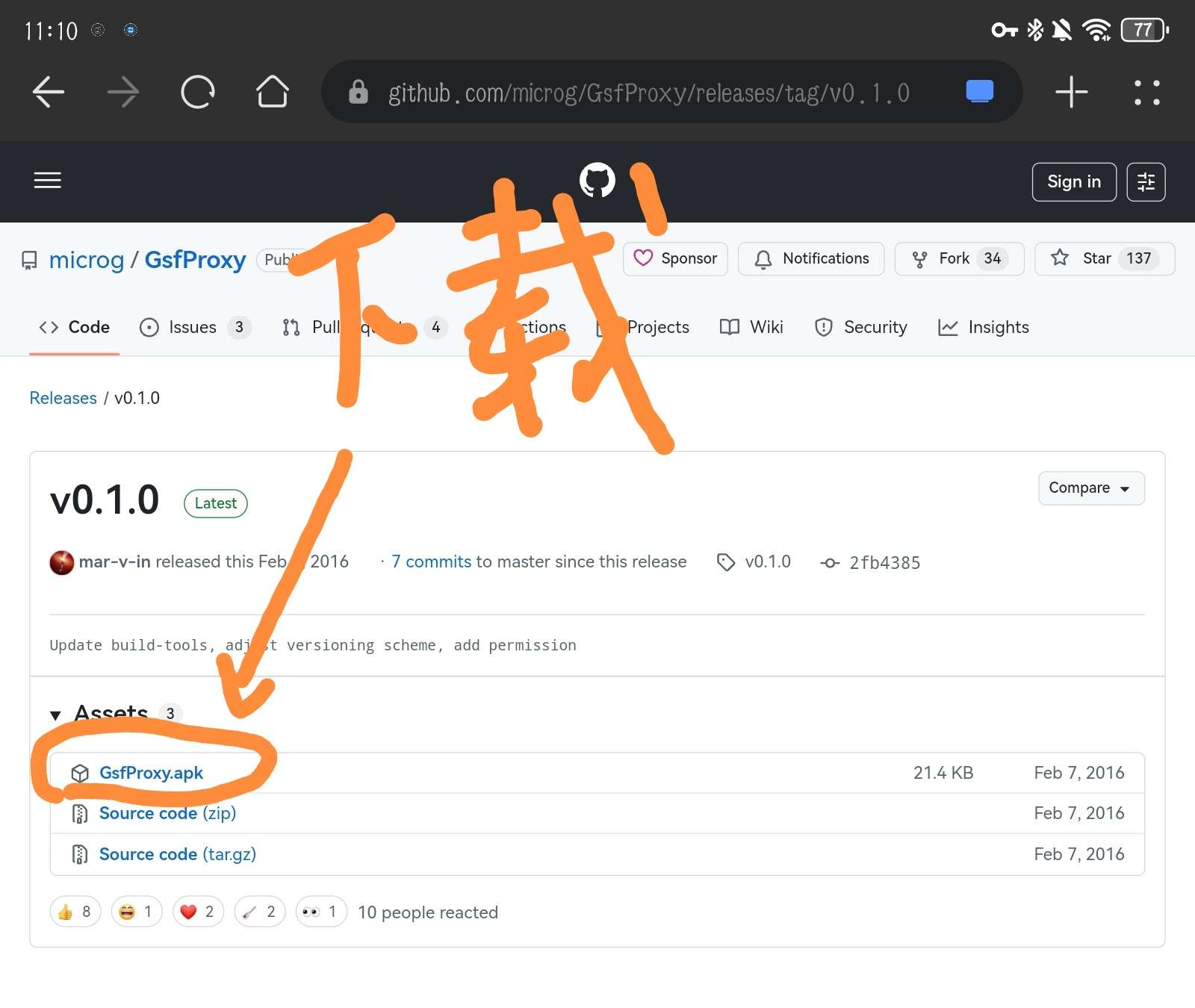Viewport: 1195px width, 1008px height.
Task: Toggle the heart reaction on release
Action: pos(198,912)
